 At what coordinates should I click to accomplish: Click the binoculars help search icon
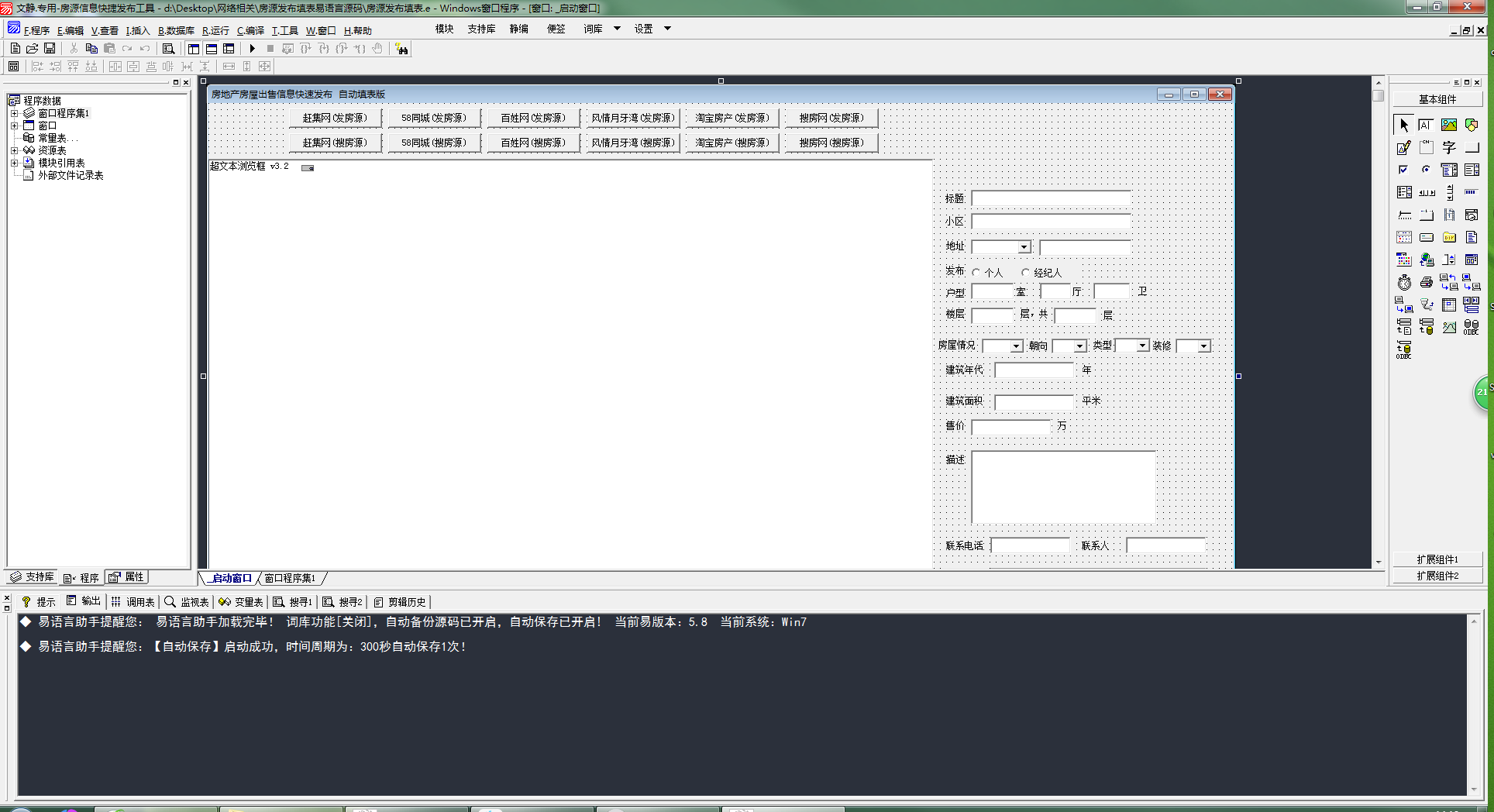click(401, 49)
